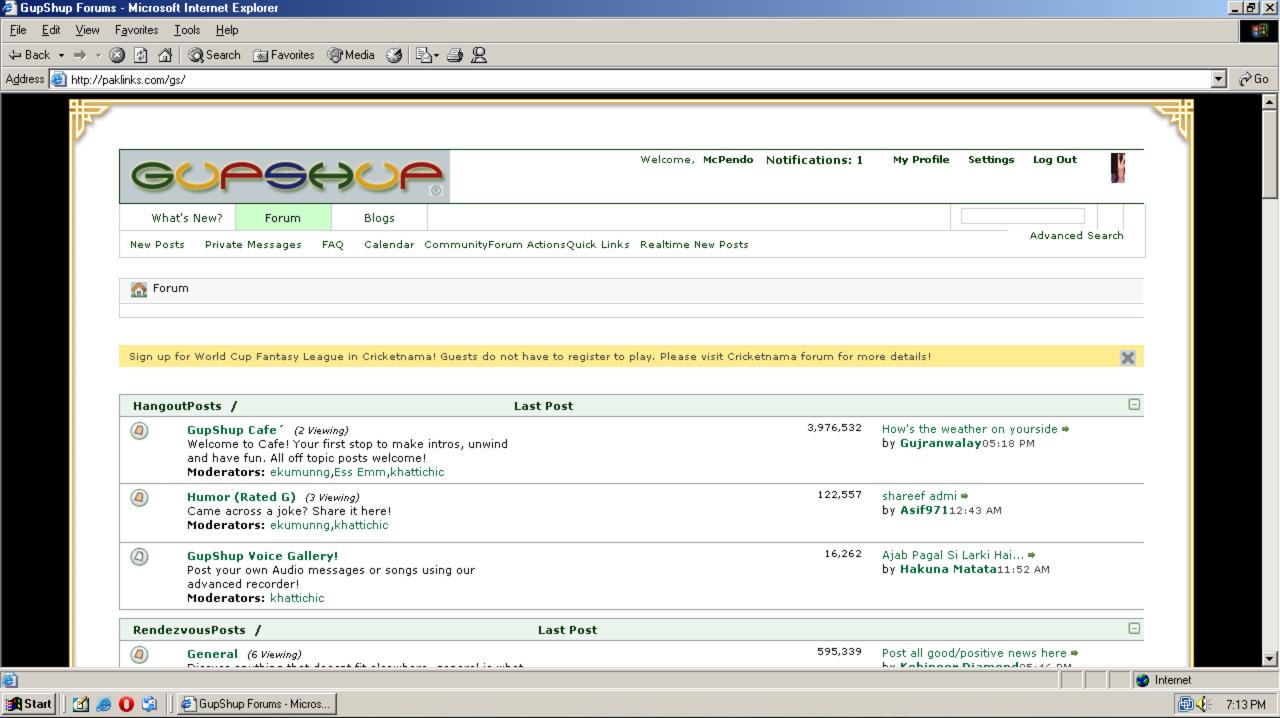This screenshot has height=718, width=1280.
Task: Open the Favorites menu
Action: click(x=136, y=30)
